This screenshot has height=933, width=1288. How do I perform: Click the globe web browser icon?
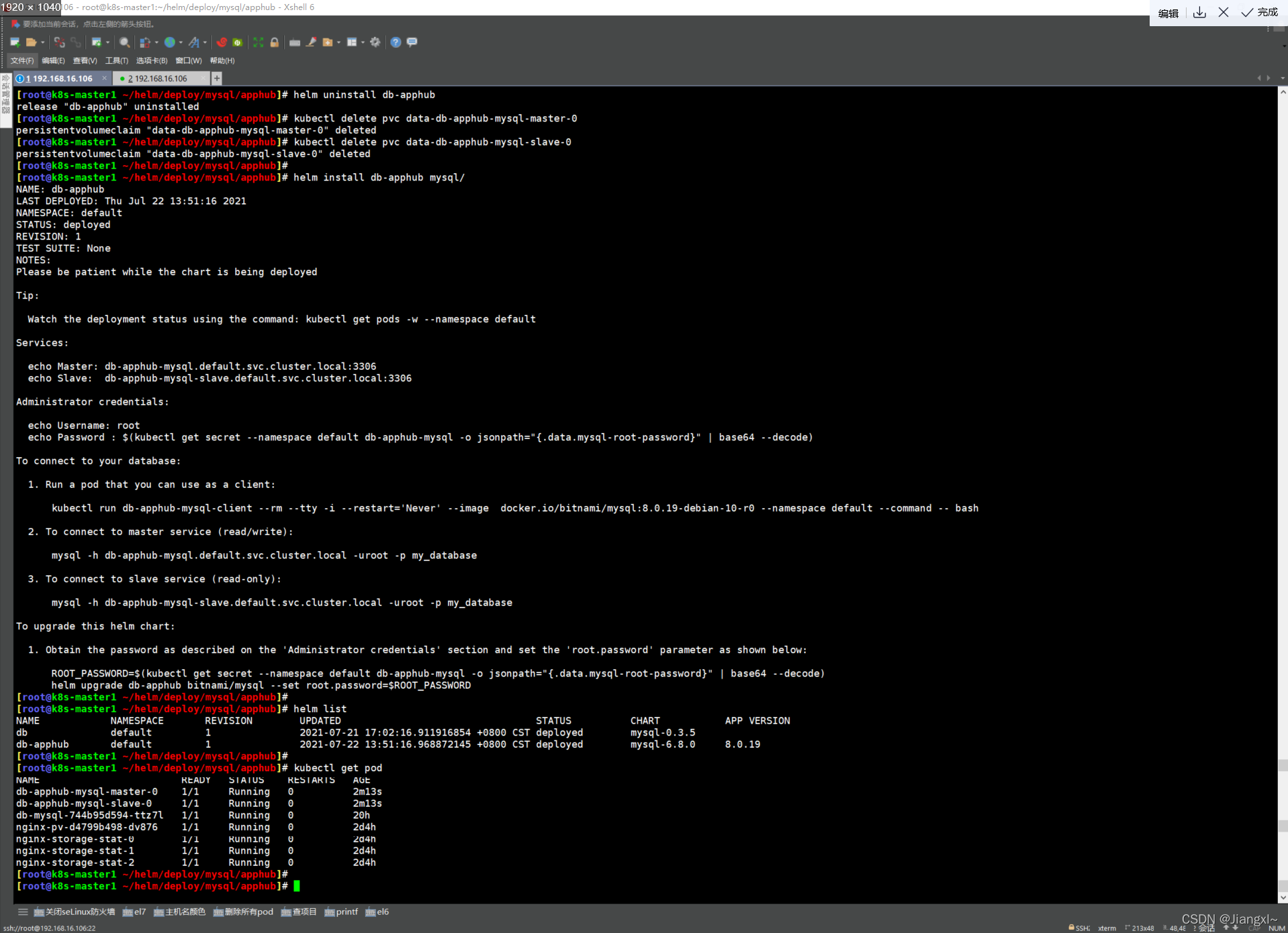click(x=170, y=42)
